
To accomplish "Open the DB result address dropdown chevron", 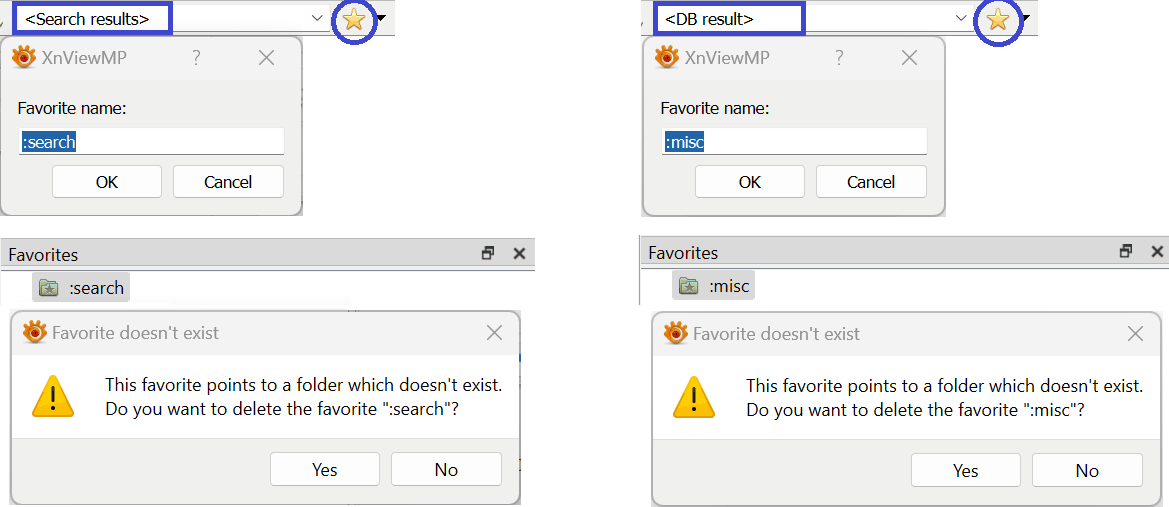I will click(x=961, y=18).
